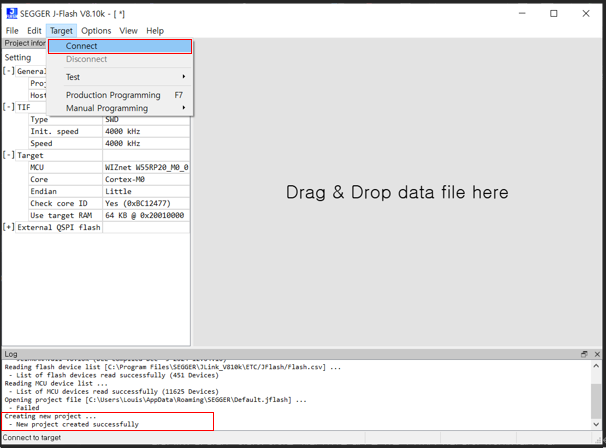The width and height of the screenshot is (606, 448).
Task: Select the WIZnet W55RP20_M0_0 value
Action: tap(146, 167)
